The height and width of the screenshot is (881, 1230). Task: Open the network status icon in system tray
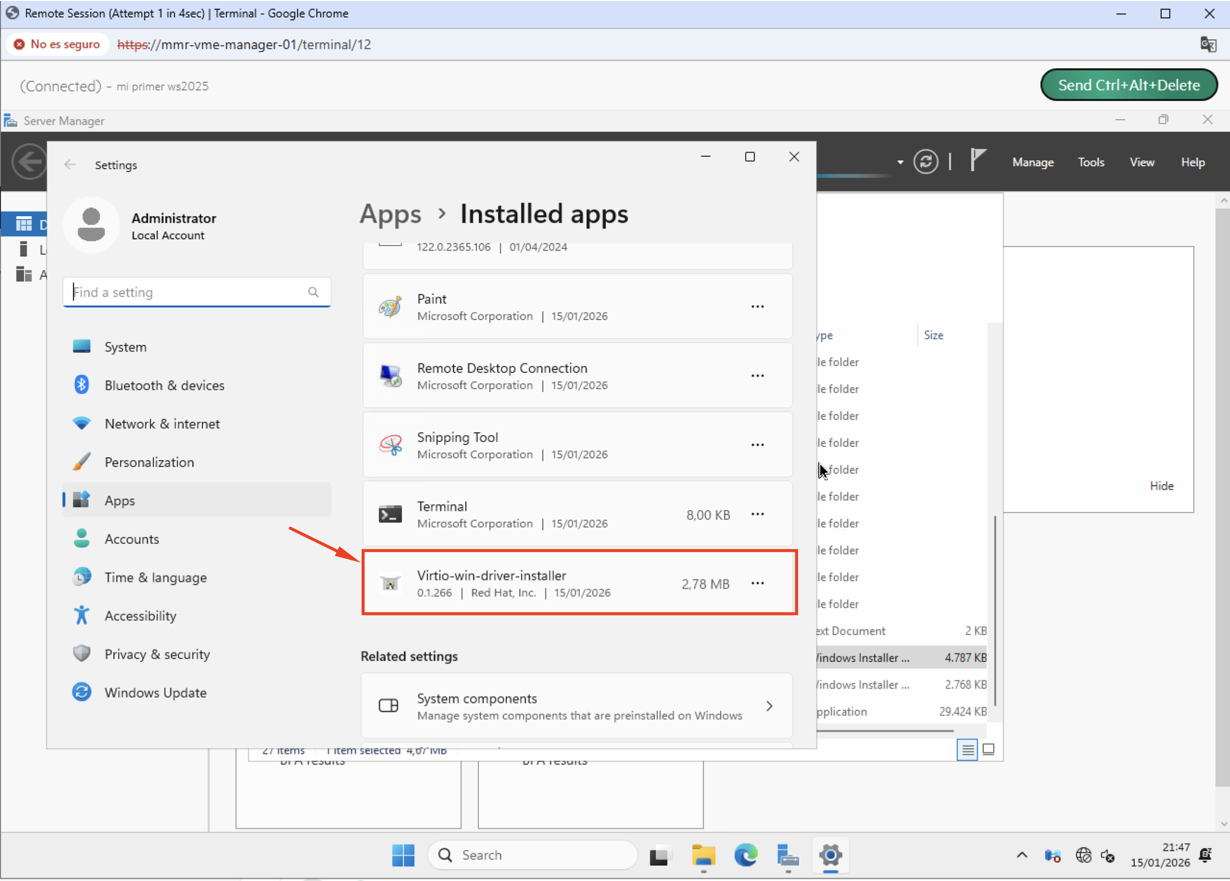tap(1083, 855)
